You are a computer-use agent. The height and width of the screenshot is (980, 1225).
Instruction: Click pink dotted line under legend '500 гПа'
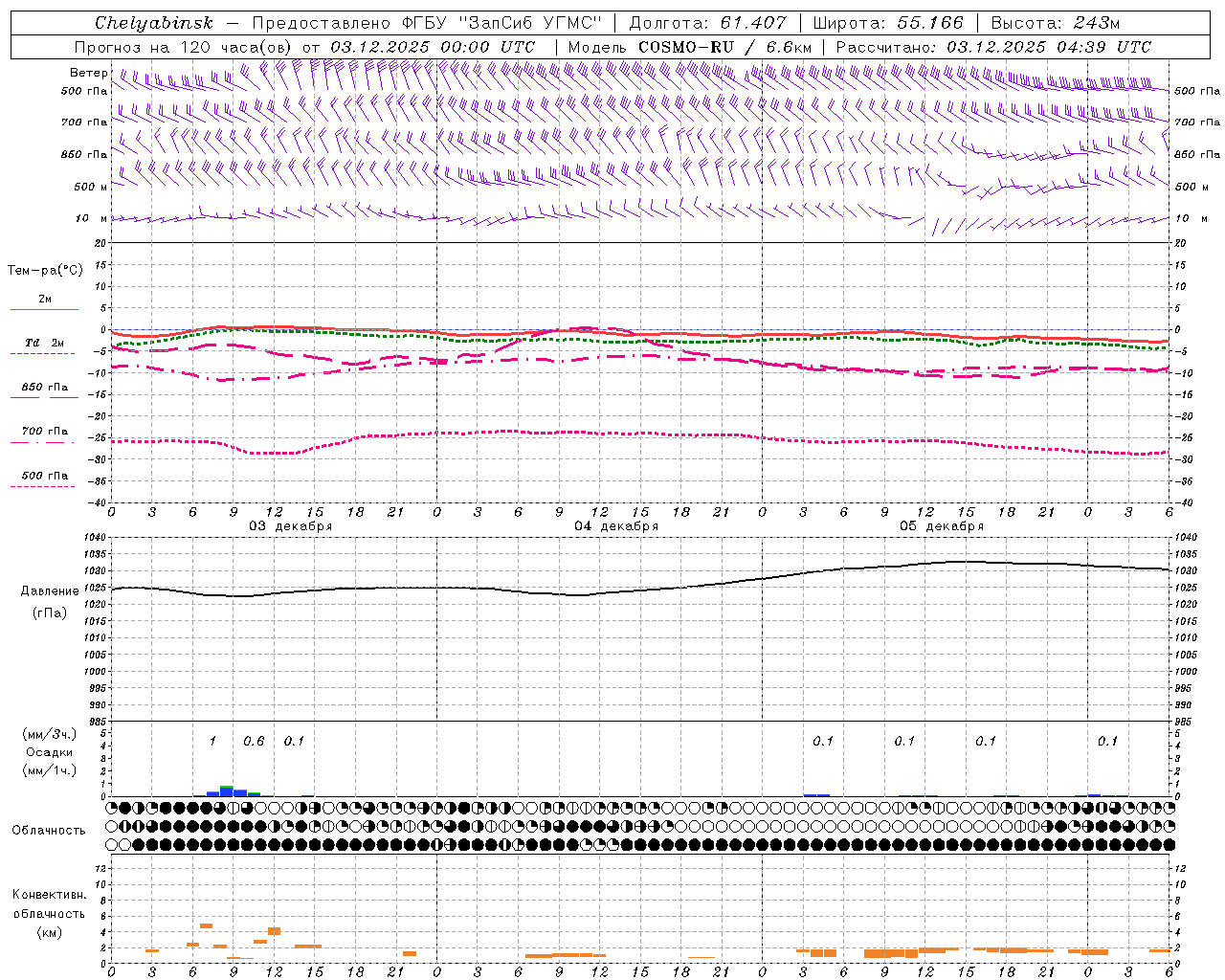click(x=42, y=487)
